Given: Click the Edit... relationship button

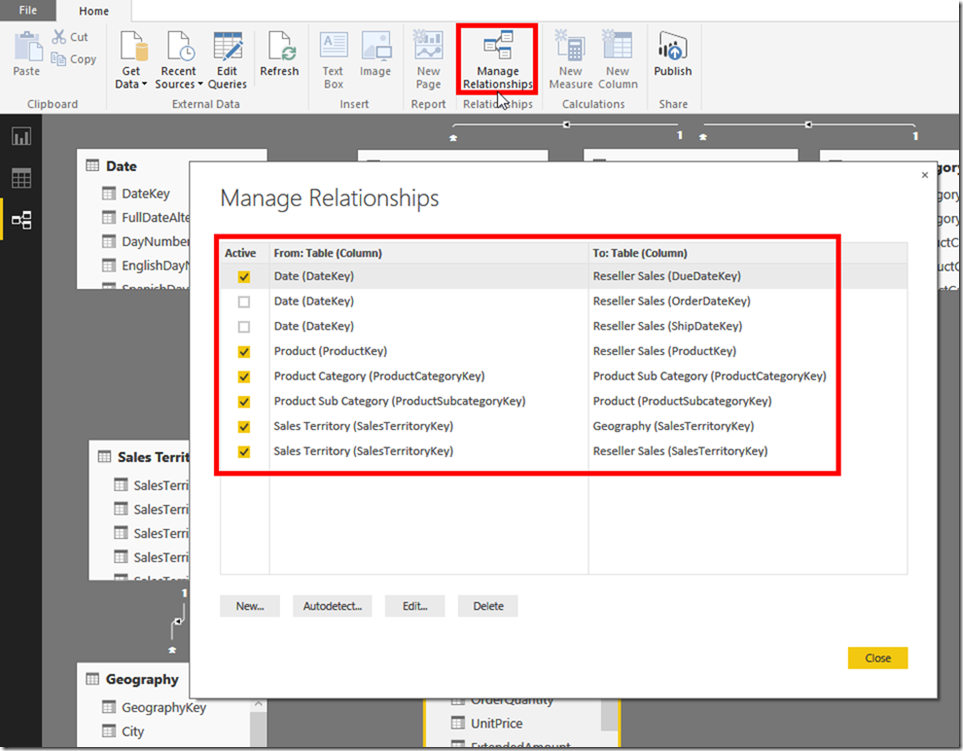Looking at the screenshot, I should pyautogui.click(x=415, y=606).
